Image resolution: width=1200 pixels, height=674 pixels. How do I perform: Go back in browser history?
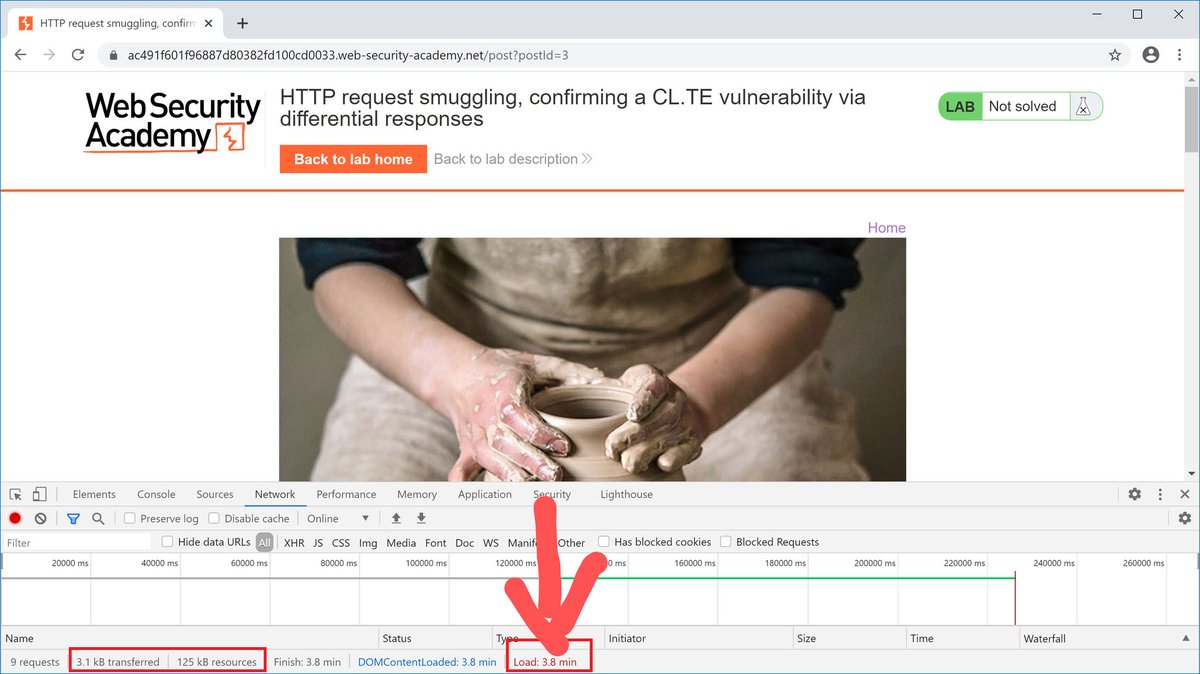[x=20, y=55]
